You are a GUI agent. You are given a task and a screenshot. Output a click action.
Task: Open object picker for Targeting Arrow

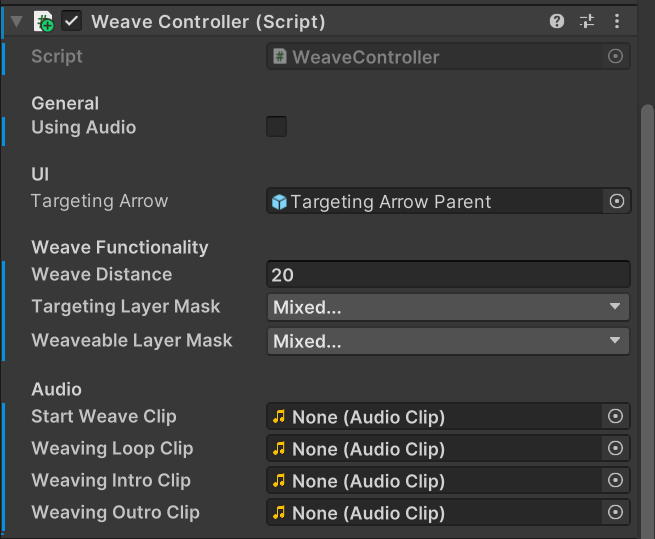point(617,201)
